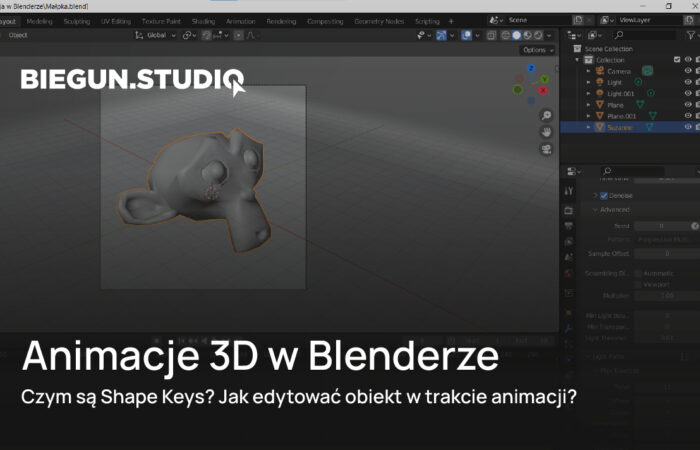
Task: Switch to UV Editing workspace
Action: (116, 21)
